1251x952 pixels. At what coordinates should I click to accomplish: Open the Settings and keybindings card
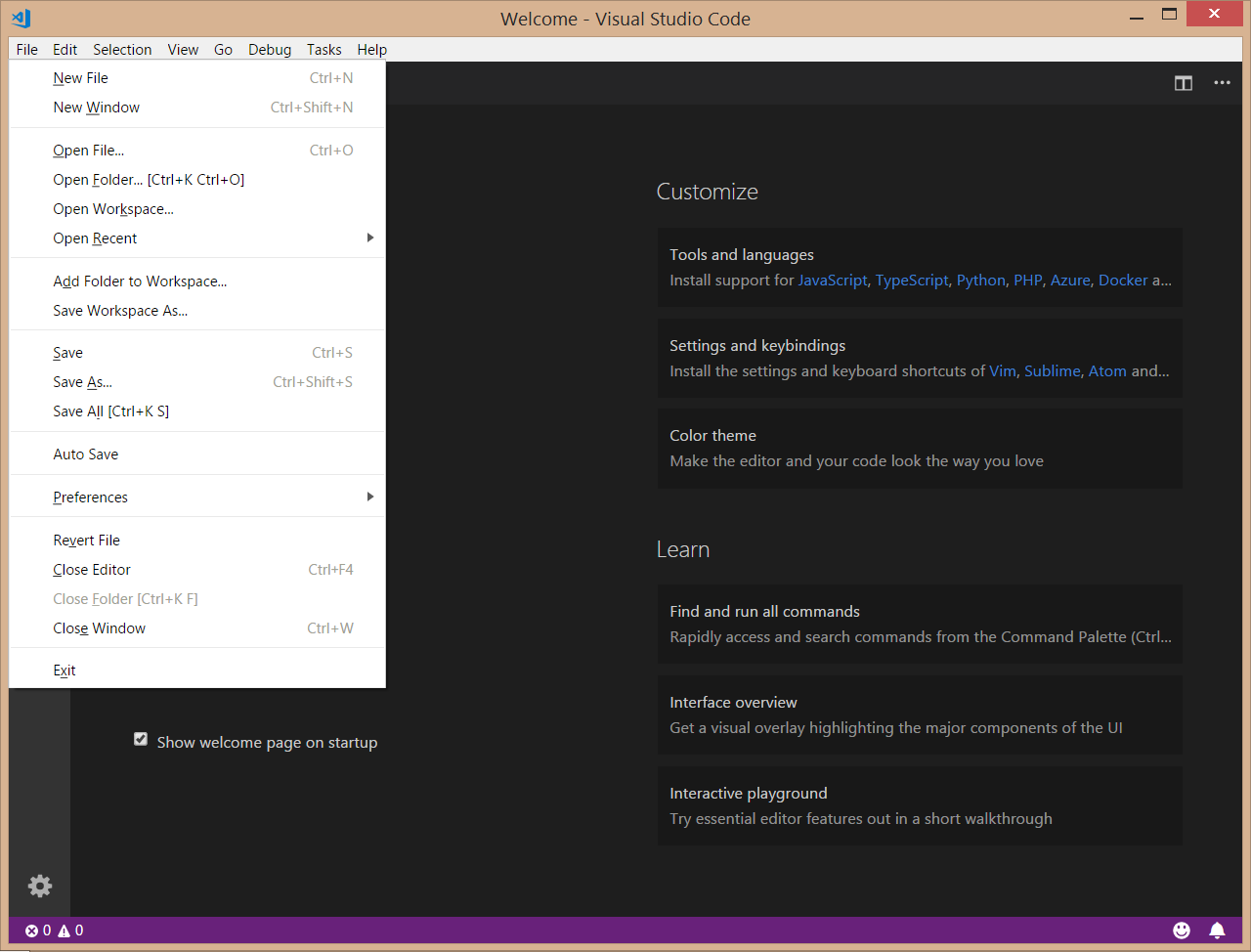920,359
